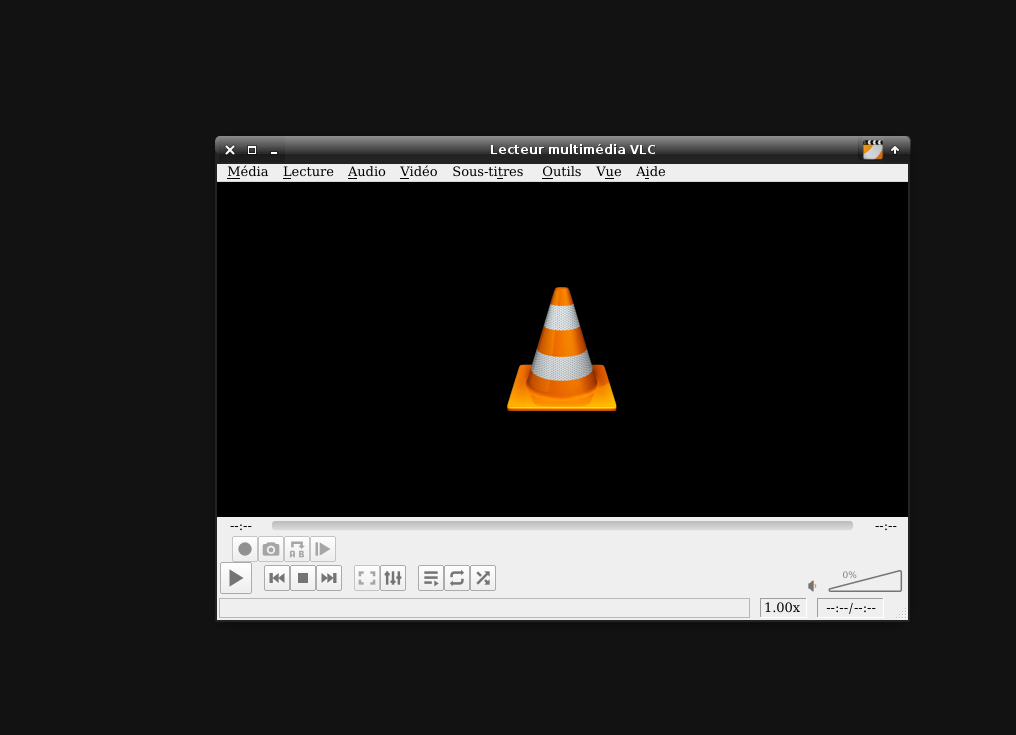Maximize the VLC window
1016x735 pixels.
[252, 150]
